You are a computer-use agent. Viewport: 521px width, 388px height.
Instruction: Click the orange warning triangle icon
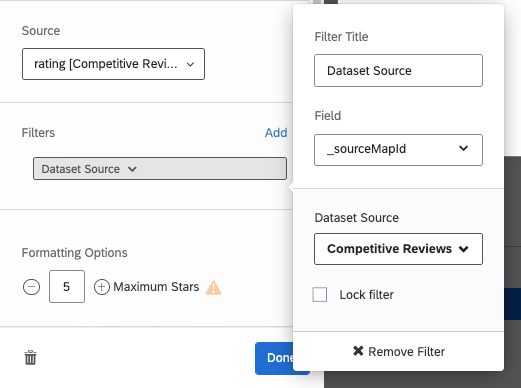213,287
